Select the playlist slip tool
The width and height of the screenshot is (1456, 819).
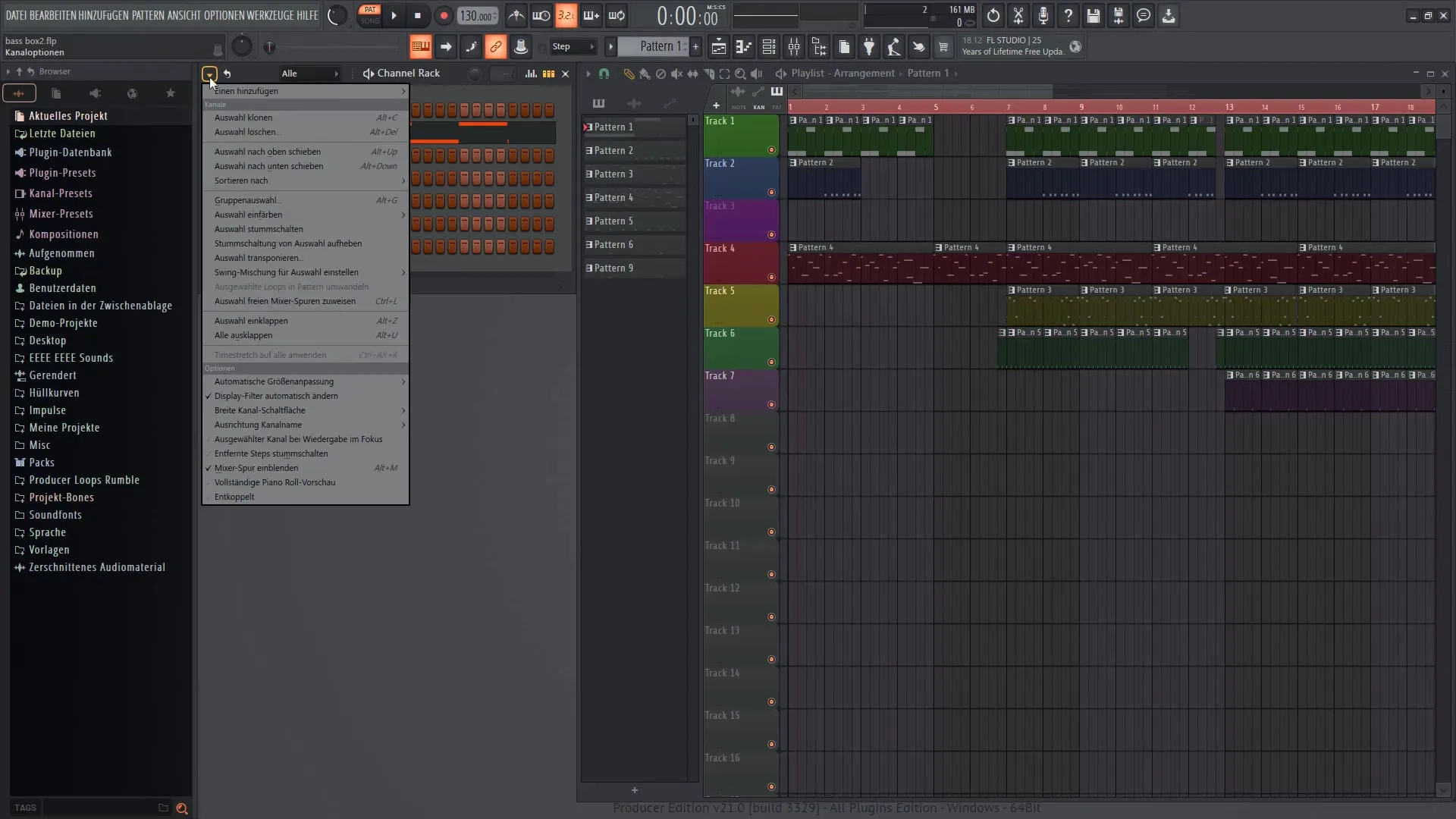(x=692, y=74)
